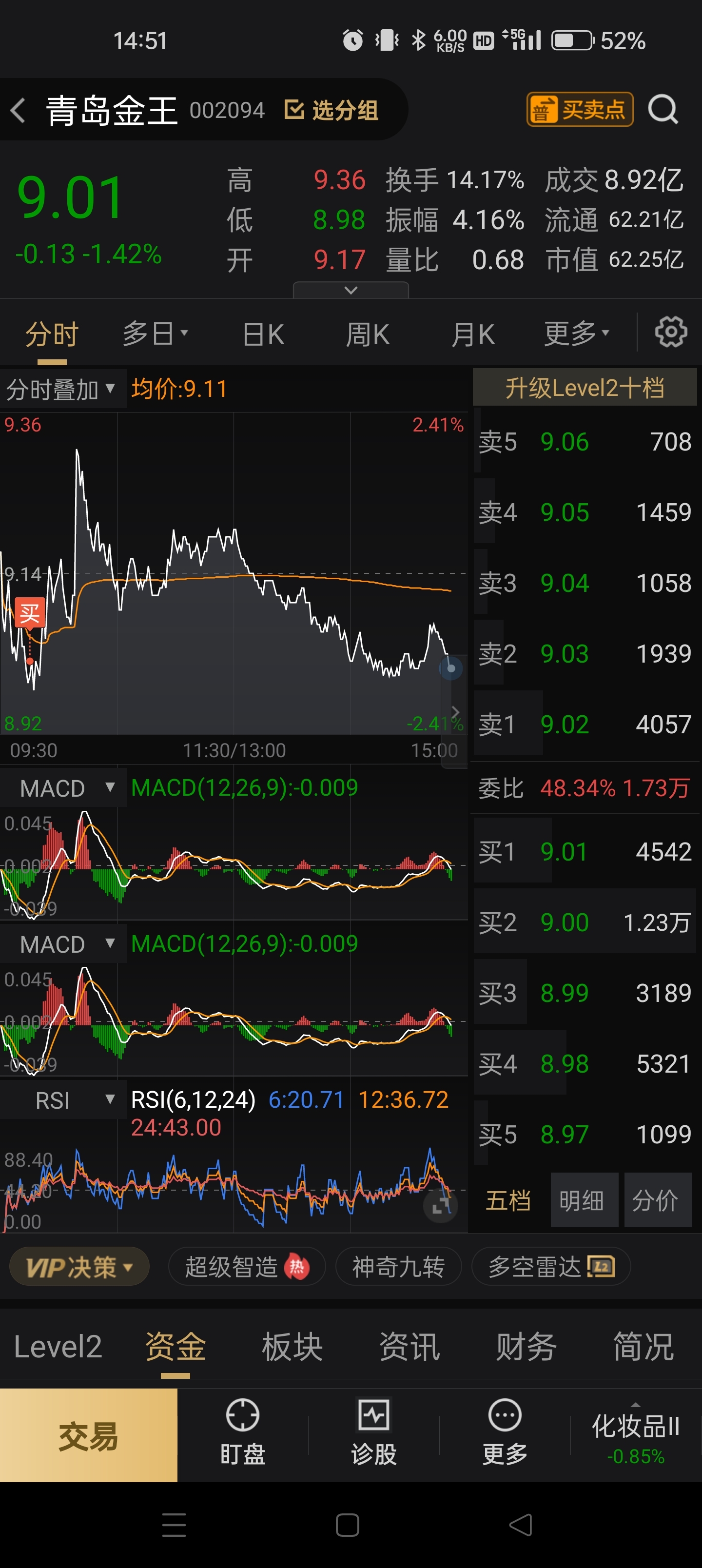Screen dimensions: 702x1568
Task: Switch to 周K weekly candlestick tab
Action: point(367,333)
